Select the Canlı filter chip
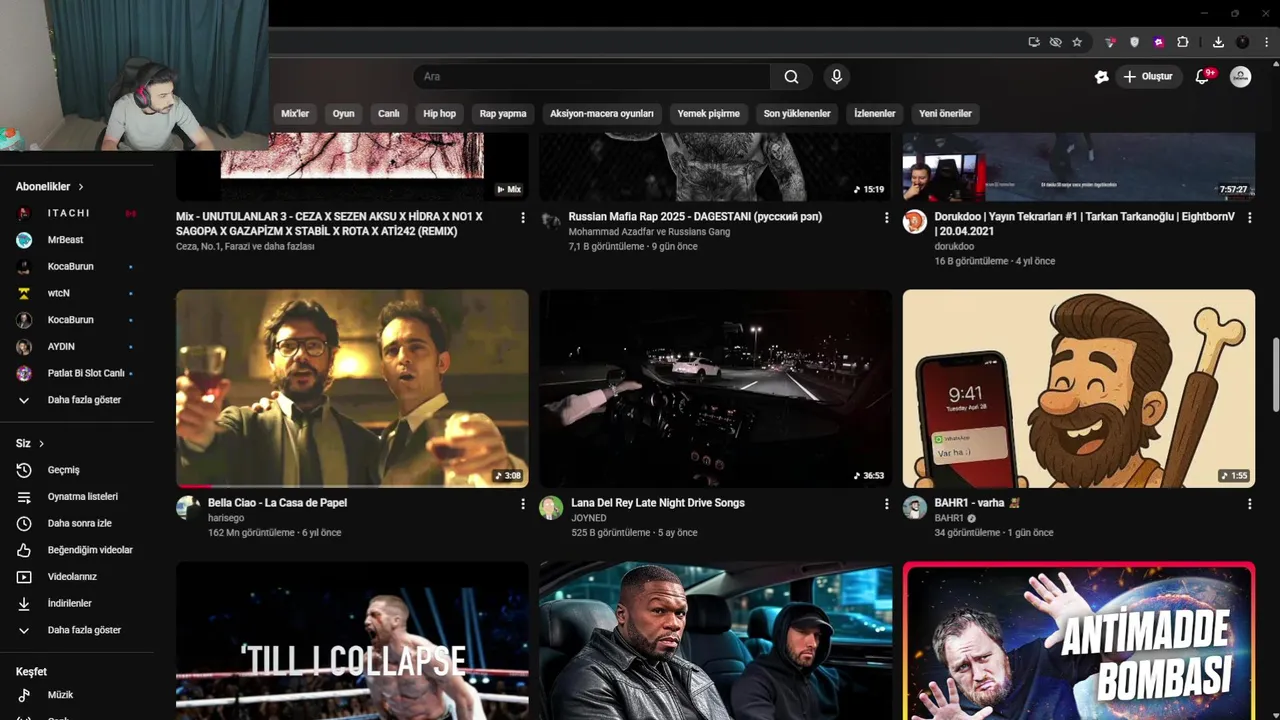1280x720 pixels. click(x=389, y=114)
